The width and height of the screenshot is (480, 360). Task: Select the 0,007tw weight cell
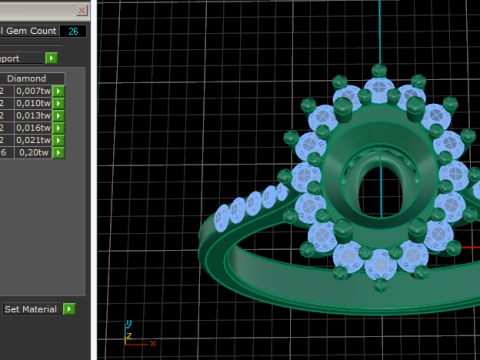(33, 91)
